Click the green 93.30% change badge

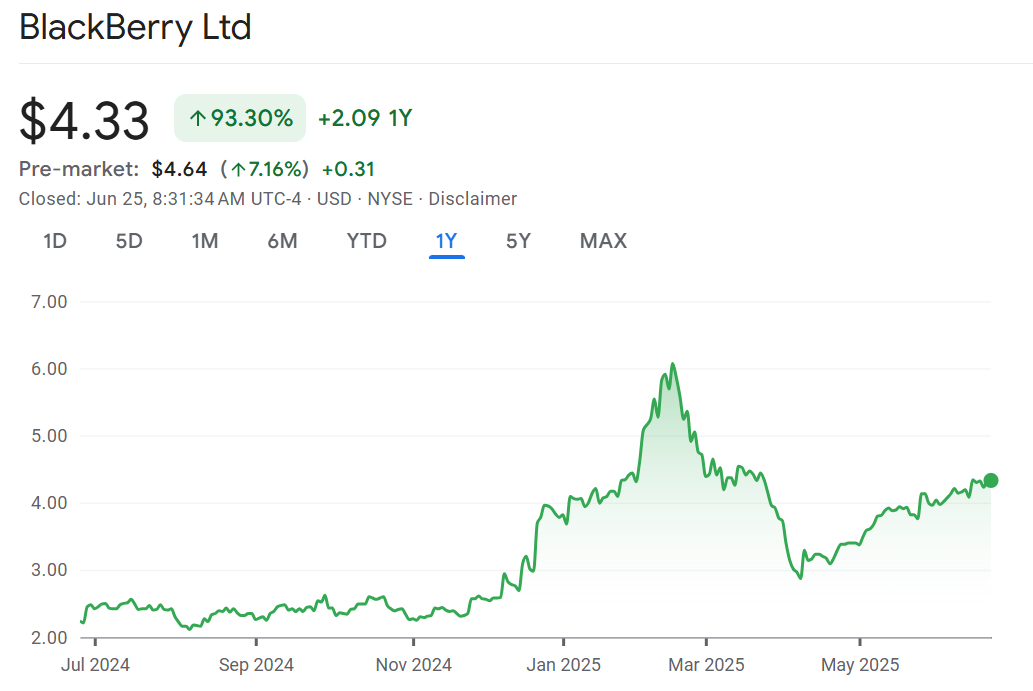point(240,118)
